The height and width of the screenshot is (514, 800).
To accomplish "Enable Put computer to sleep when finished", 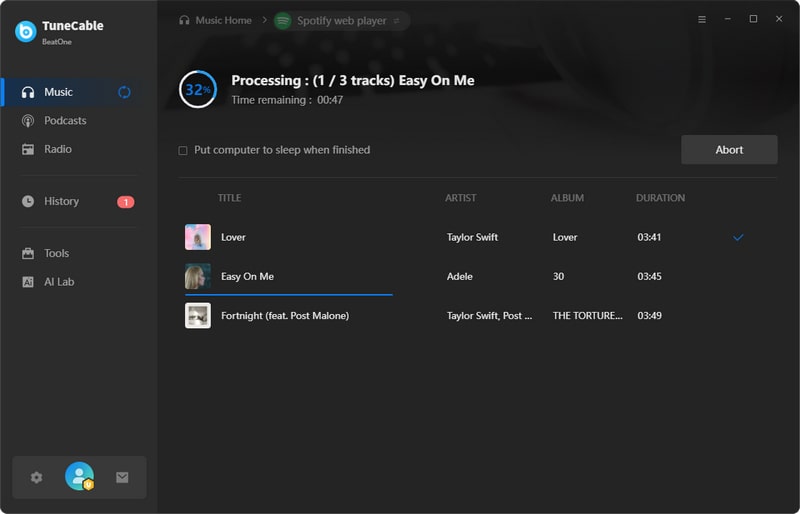I will click(x=183, y=151).
